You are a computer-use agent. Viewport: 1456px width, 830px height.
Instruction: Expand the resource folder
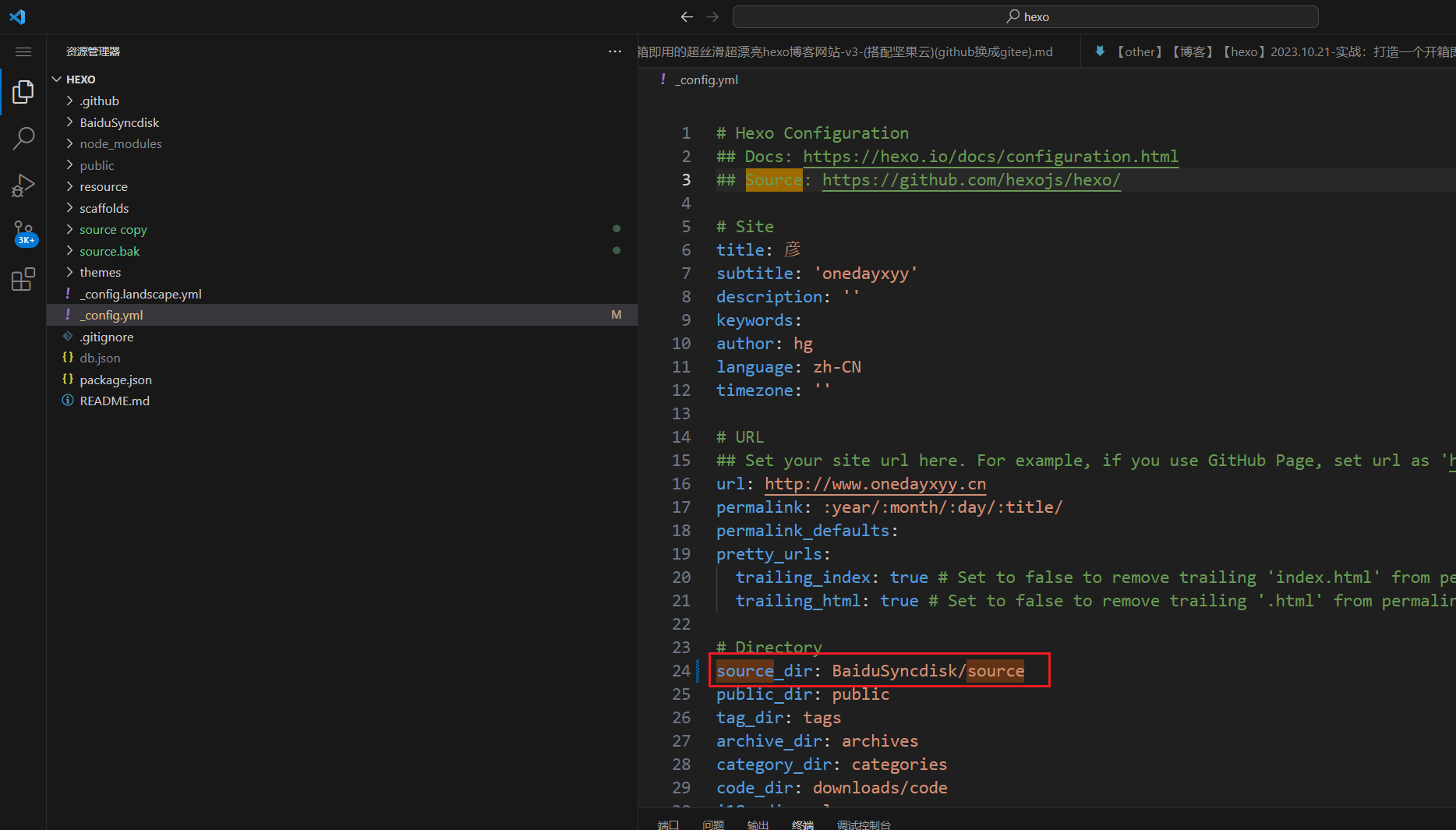pos(343,186)
